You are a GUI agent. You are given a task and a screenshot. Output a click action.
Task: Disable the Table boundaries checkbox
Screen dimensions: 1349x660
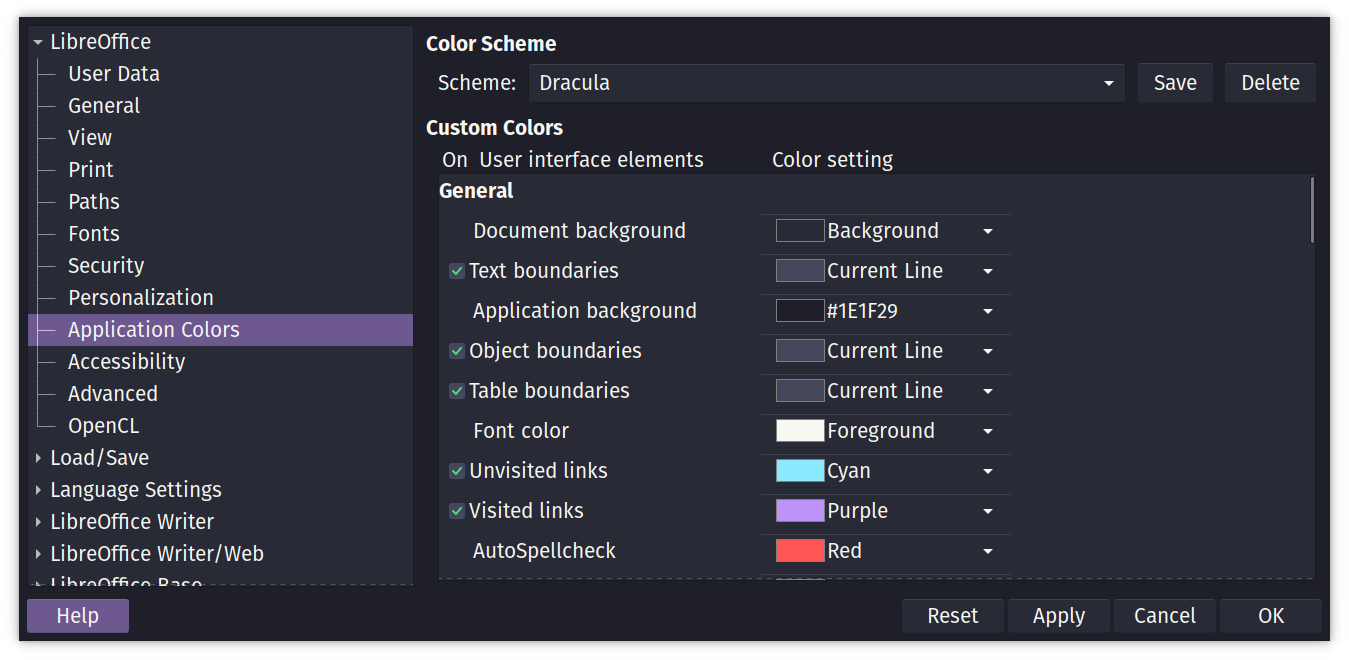coord(457,391)
